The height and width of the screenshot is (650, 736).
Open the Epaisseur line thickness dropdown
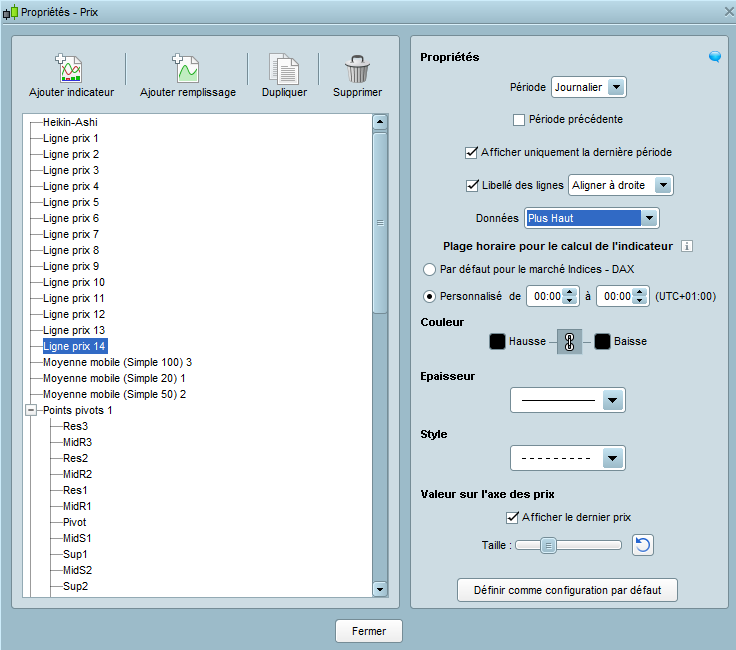[567, 401]
